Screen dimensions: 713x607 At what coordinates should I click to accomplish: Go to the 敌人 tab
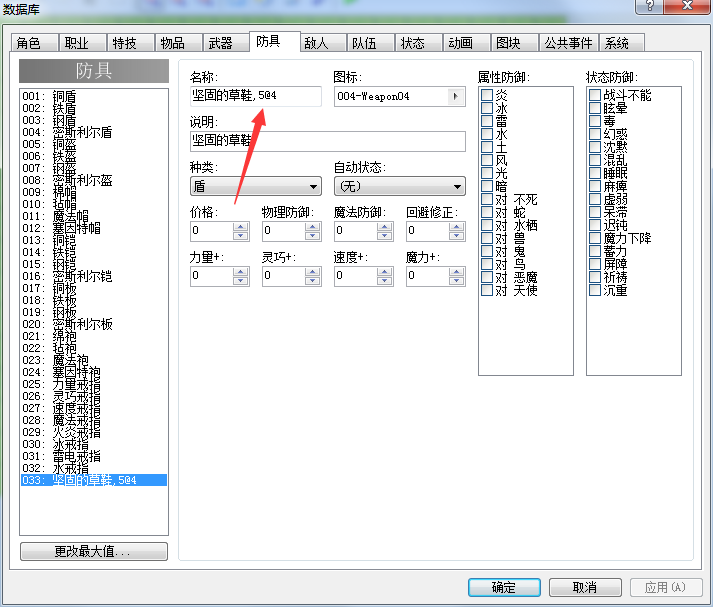pyautogui.click(x=323, y=43)
